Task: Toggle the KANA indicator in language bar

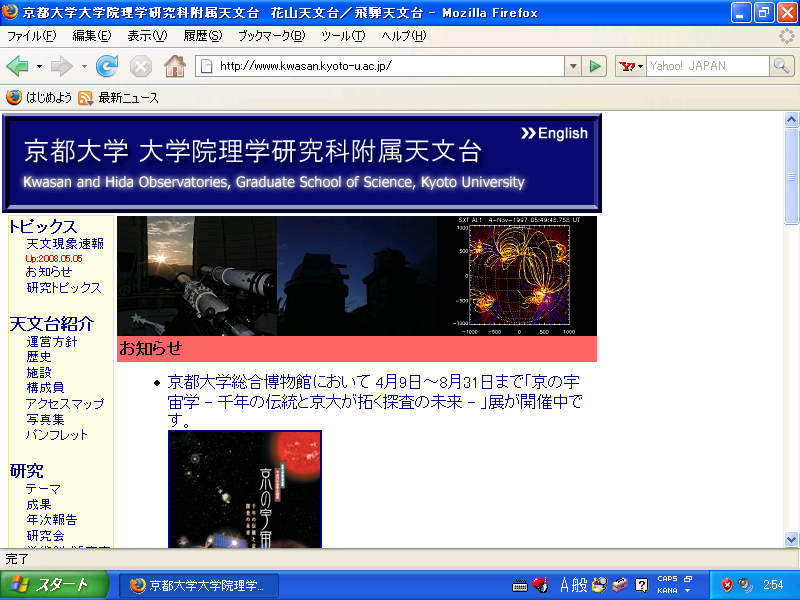Action: coord(667,590)
